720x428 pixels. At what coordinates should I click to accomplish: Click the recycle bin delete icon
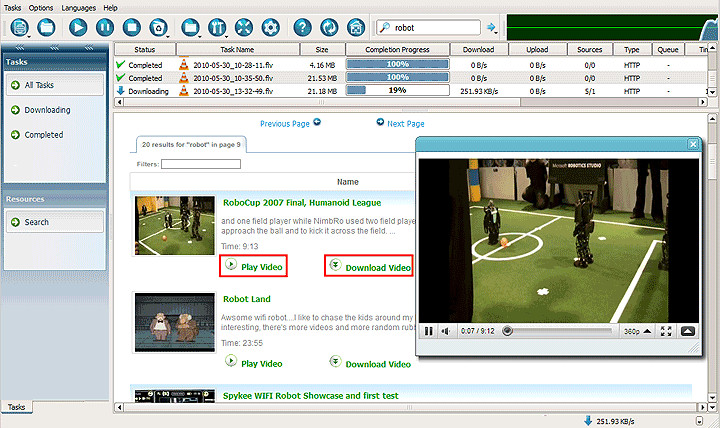point(158,28)
